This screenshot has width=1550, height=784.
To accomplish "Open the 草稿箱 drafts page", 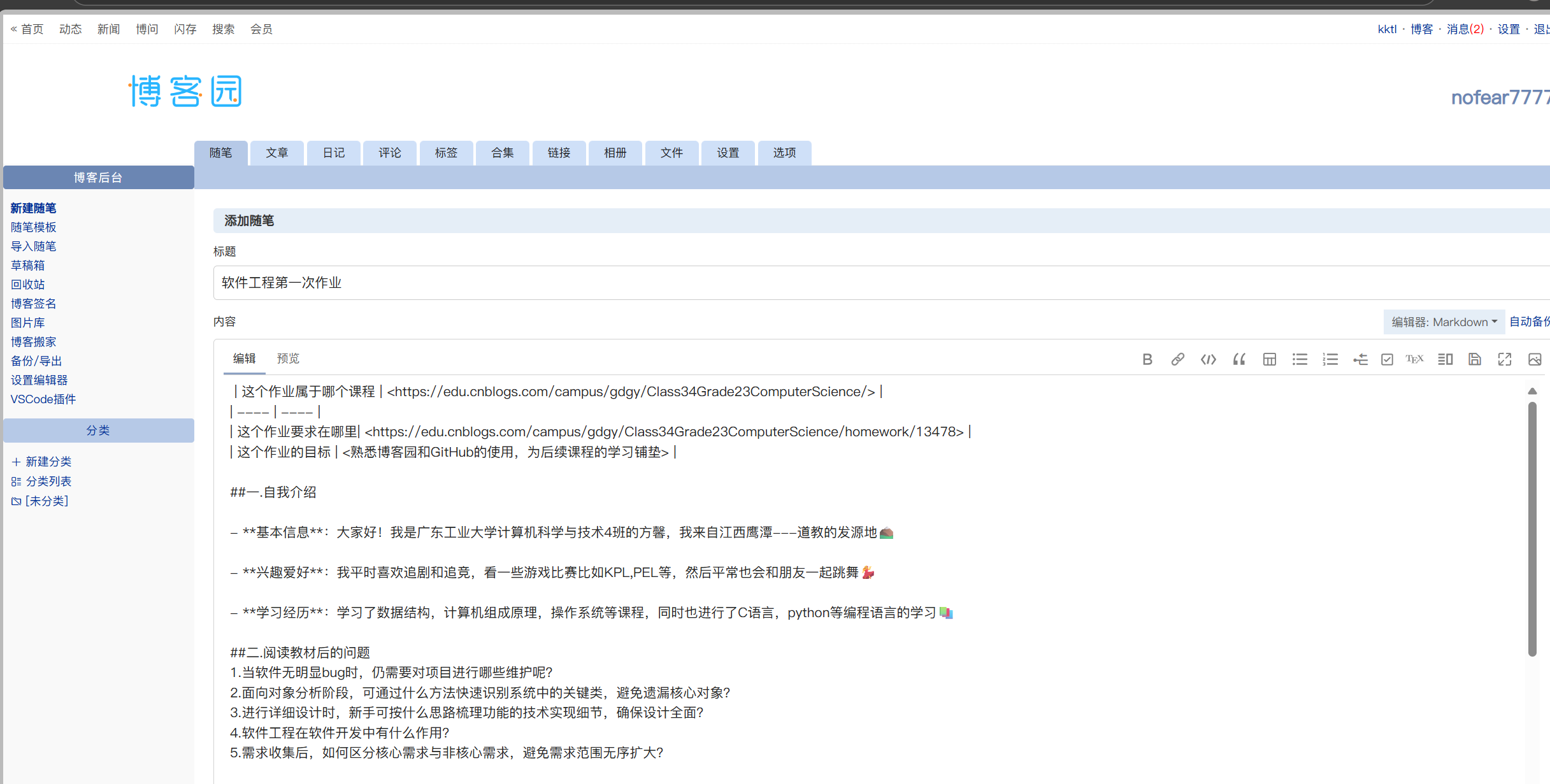I will tap(28, 265).
